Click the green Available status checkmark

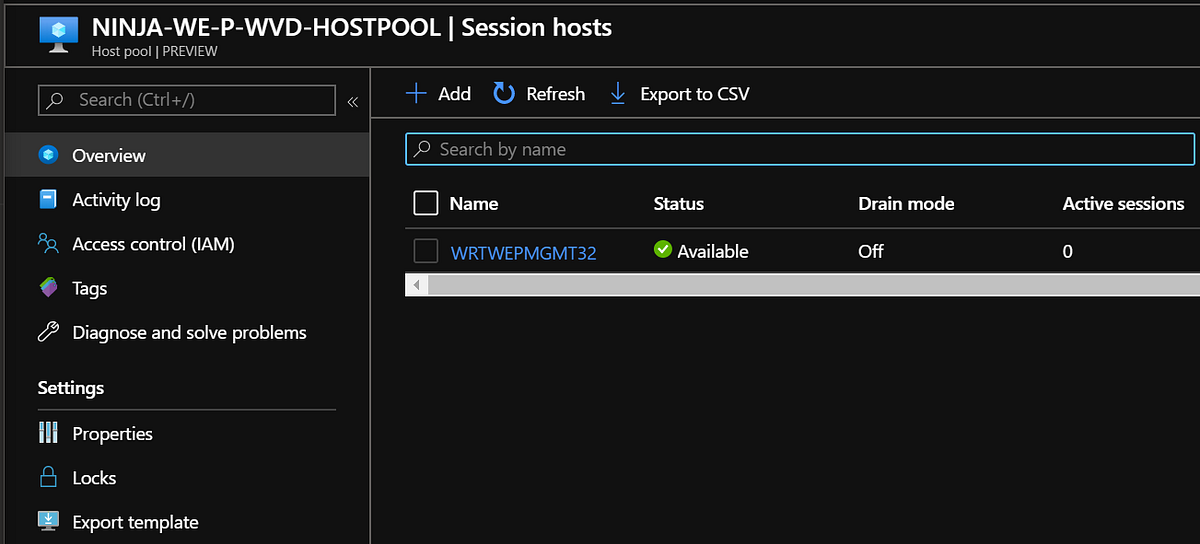pyautogui.click(x=663, y=250)
